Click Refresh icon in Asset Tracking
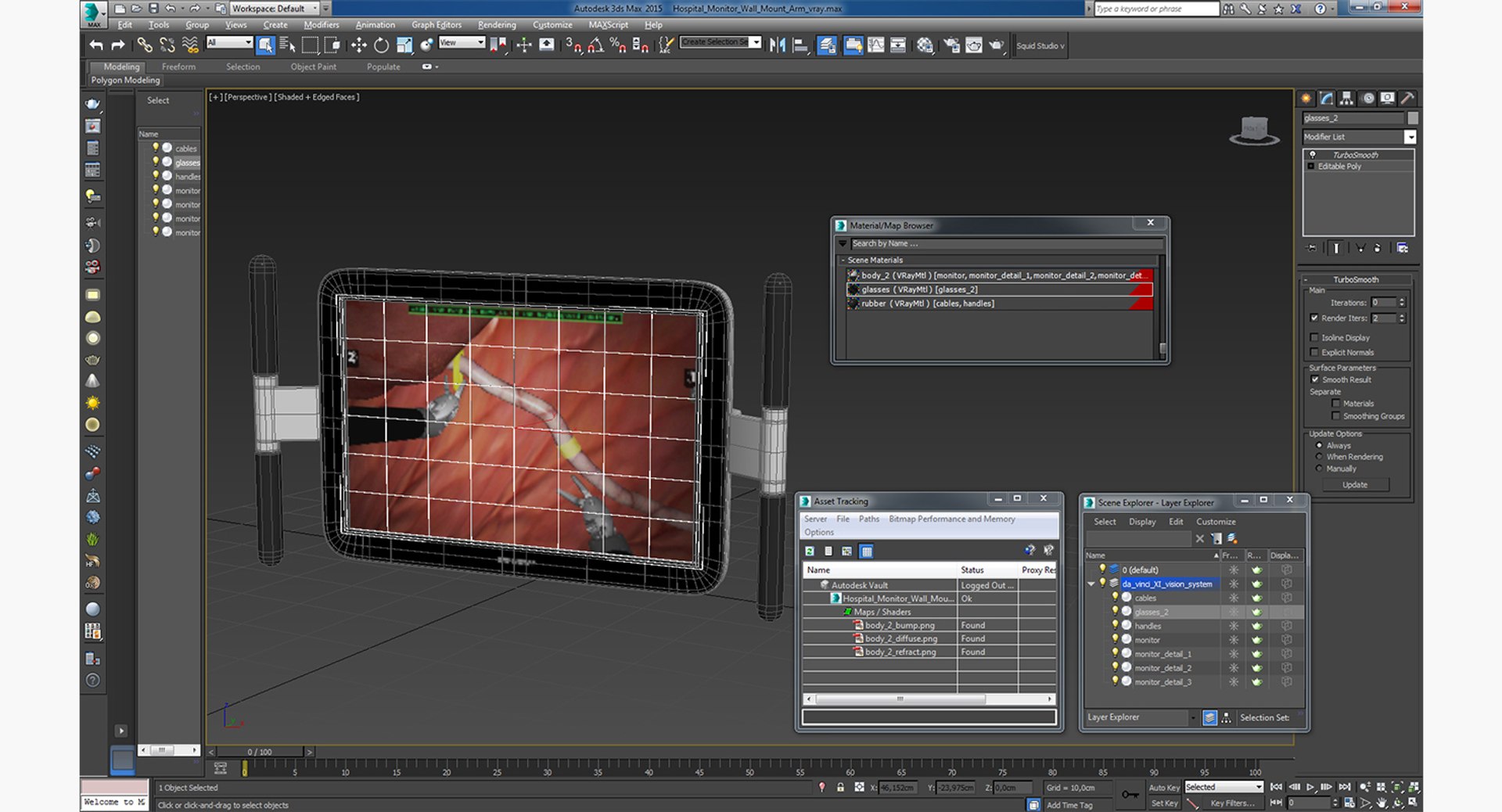This screenshot has height=812, width=1502. click(x=810, y=552)
